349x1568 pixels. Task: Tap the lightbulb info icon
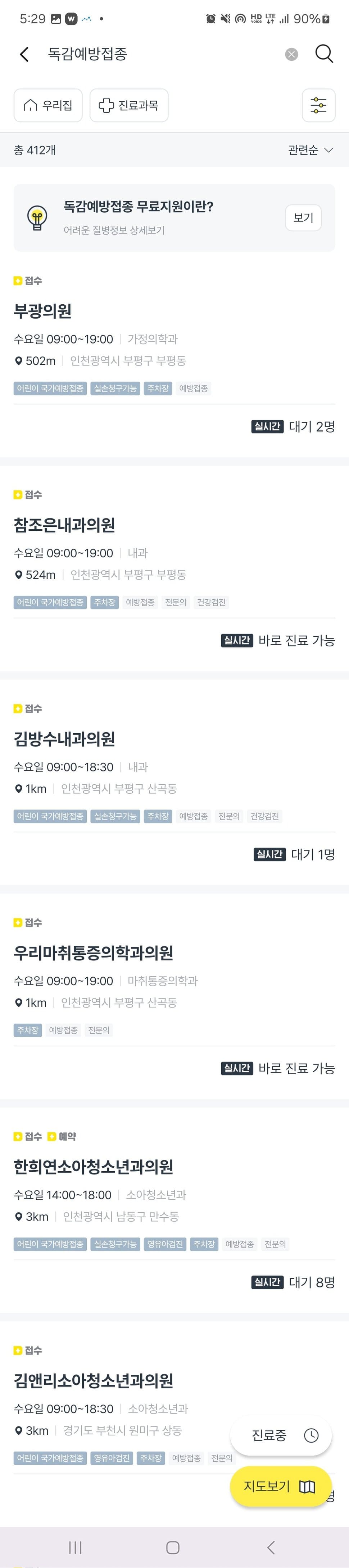[x=37, y=218]
